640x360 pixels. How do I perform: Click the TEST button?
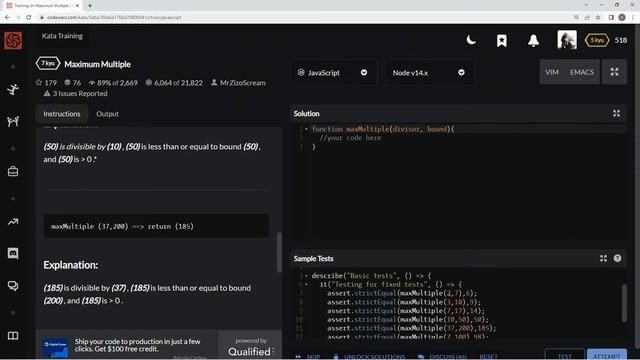point(564,355)
